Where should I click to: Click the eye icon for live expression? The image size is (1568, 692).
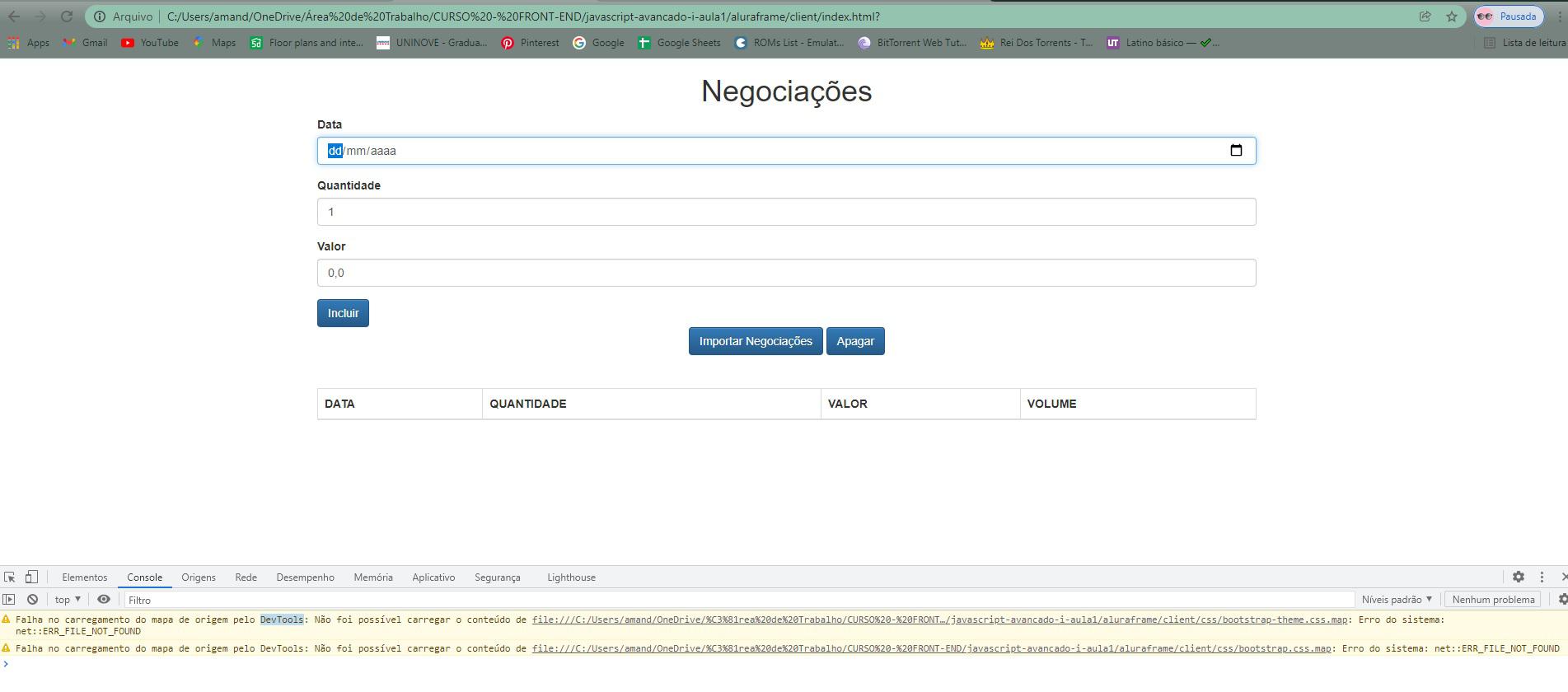click(104, 600)
